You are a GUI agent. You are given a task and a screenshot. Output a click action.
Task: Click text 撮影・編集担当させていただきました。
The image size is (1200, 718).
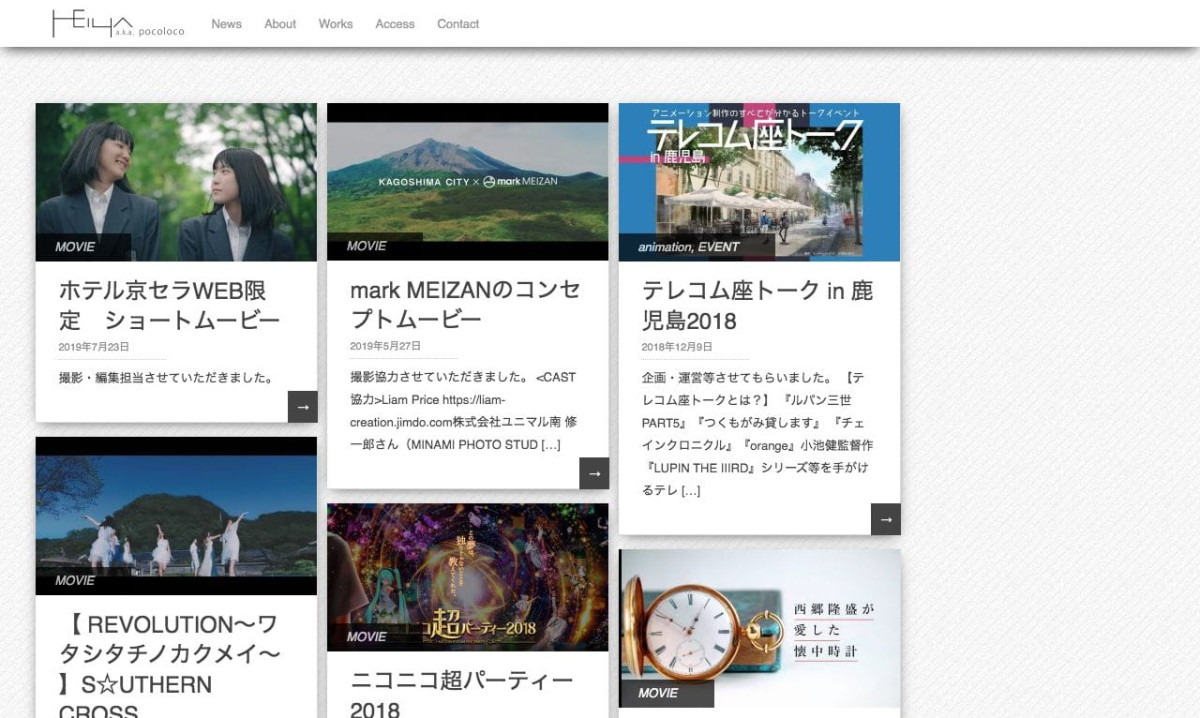pyautogui.click(x=166, y=378)
